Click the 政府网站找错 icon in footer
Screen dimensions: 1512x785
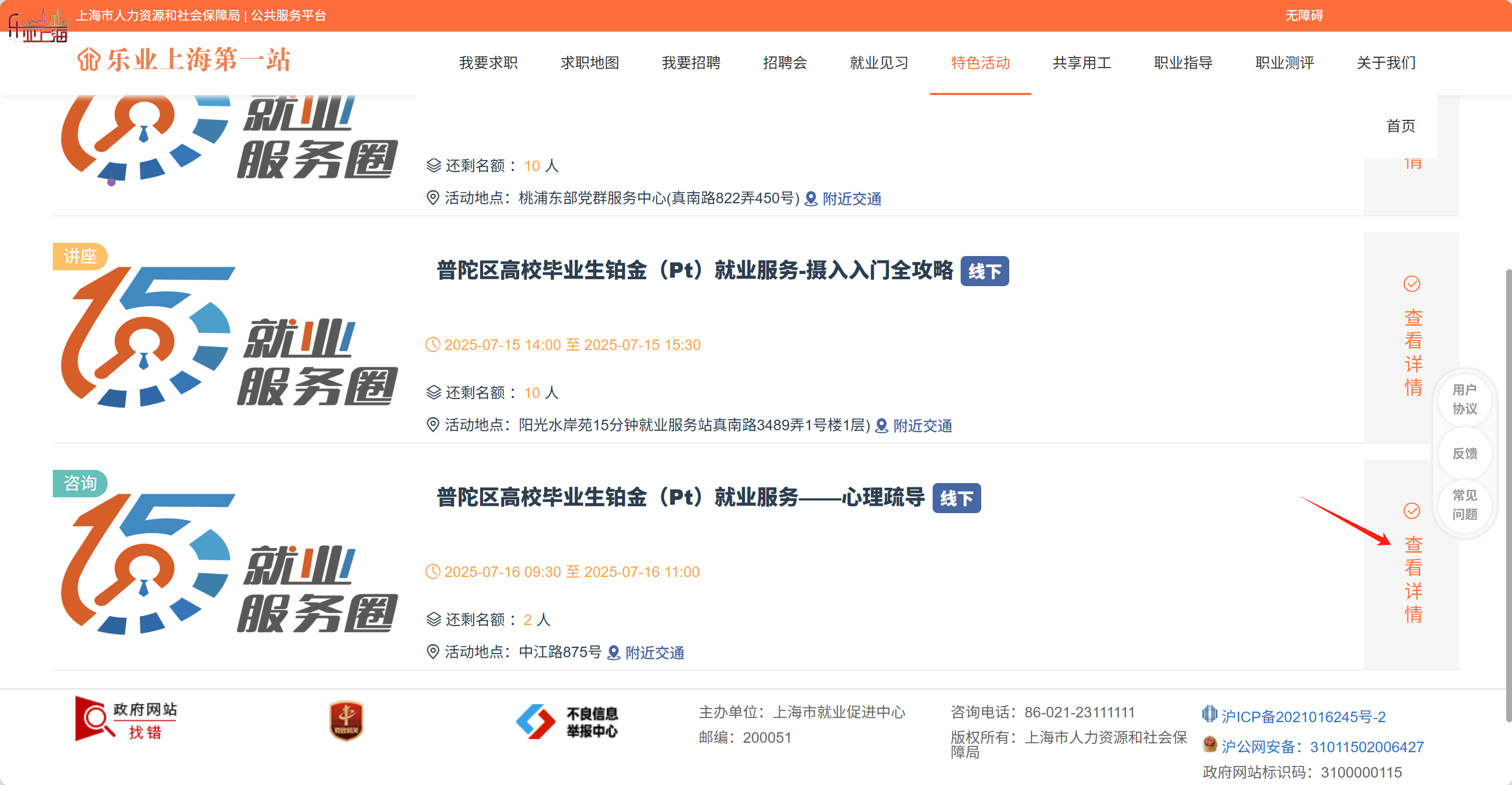point(126,720)
